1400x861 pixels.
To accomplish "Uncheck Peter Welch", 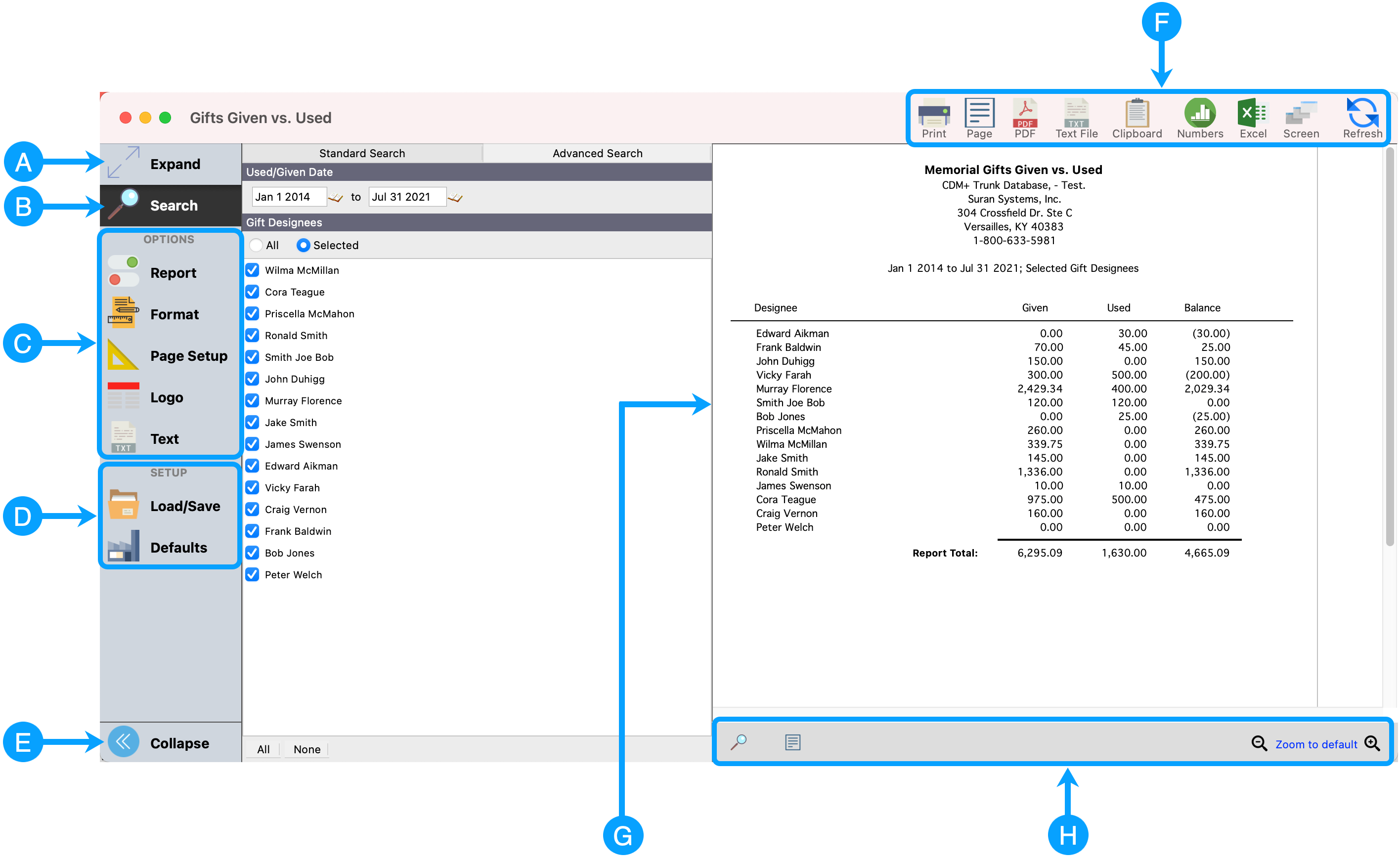I will tap(252, 574).
